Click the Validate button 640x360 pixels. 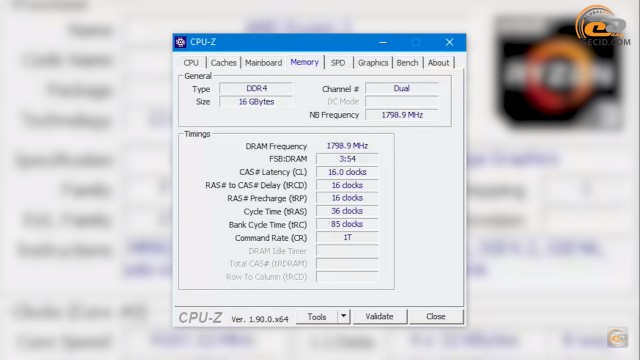click(379, 316)
